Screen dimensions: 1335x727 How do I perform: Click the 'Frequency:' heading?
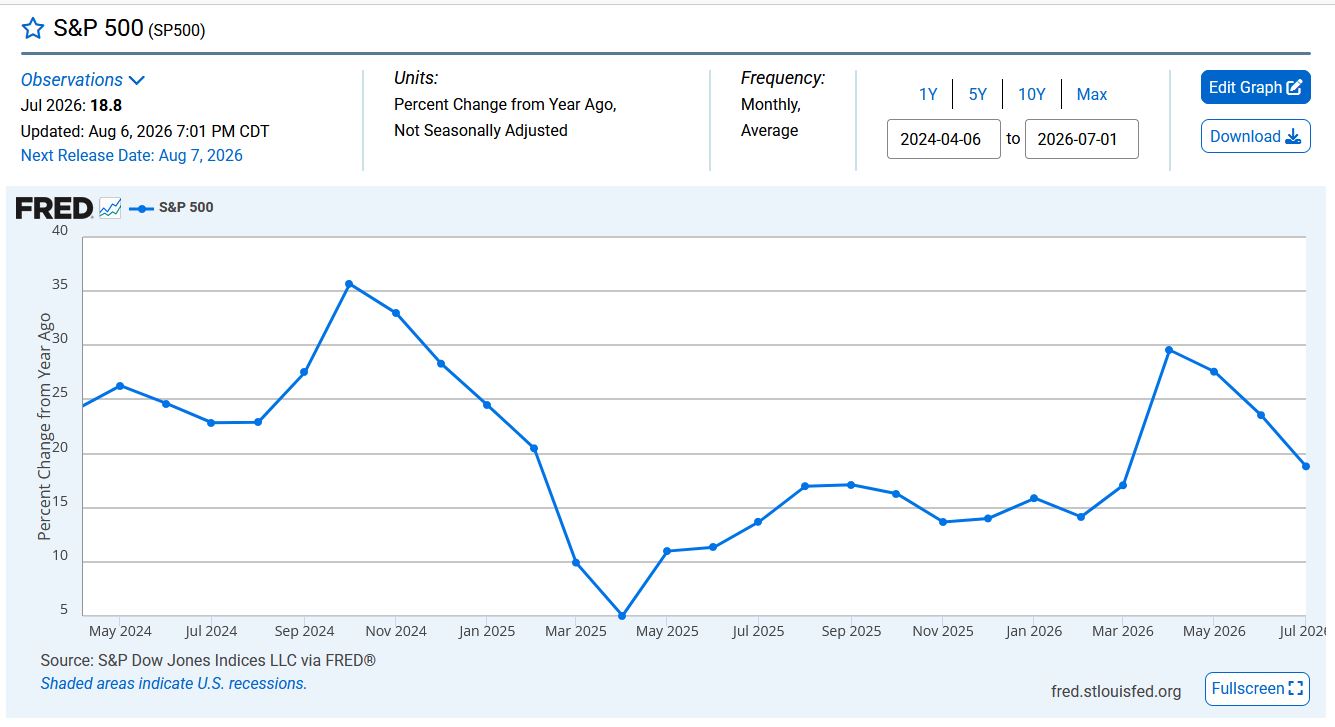point(783,78)
